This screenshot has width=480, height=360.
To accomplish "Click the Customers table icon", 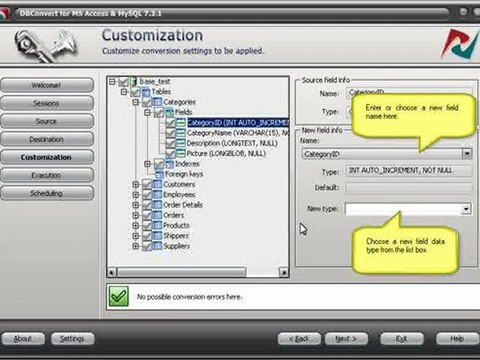I will pyautogui.click(x=157, y=184).
